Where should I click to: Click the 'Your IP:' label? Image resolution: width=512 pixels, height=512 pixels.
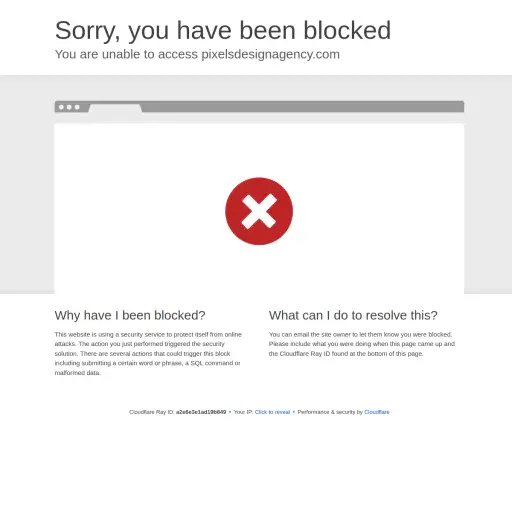pos(243,412)
